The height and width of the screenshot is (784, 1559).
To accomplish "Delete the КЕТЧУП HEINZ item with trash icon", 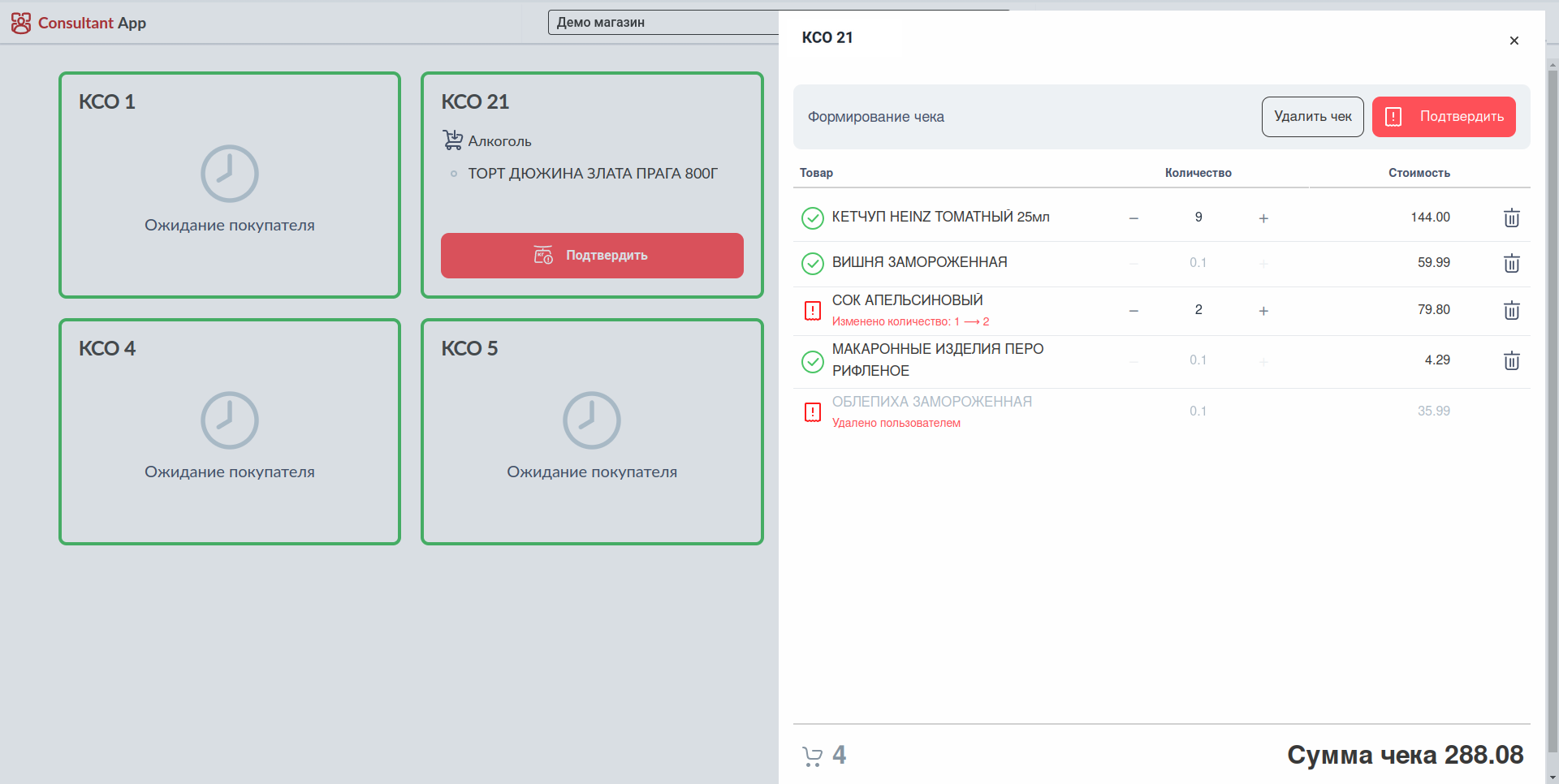I will 1511,218.
